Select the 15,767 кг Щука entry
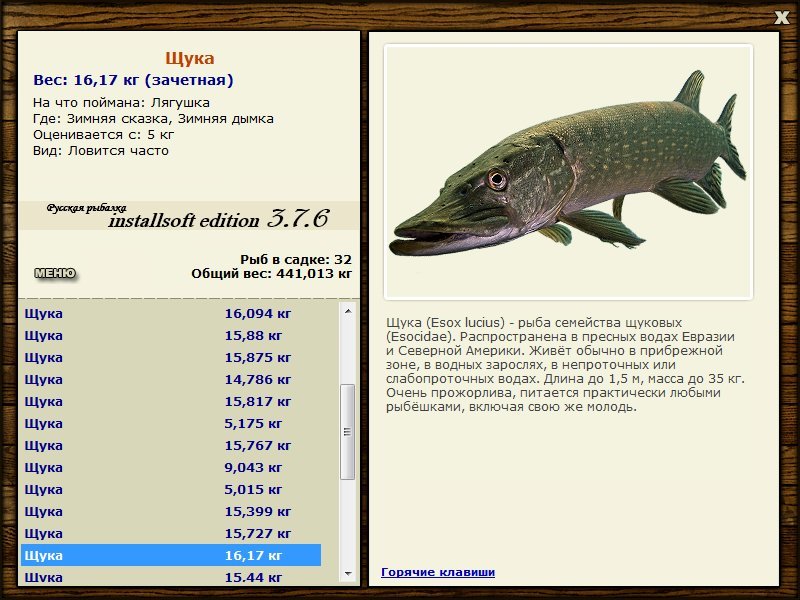Screen dimensions: 800x600 tap(170, 445)
